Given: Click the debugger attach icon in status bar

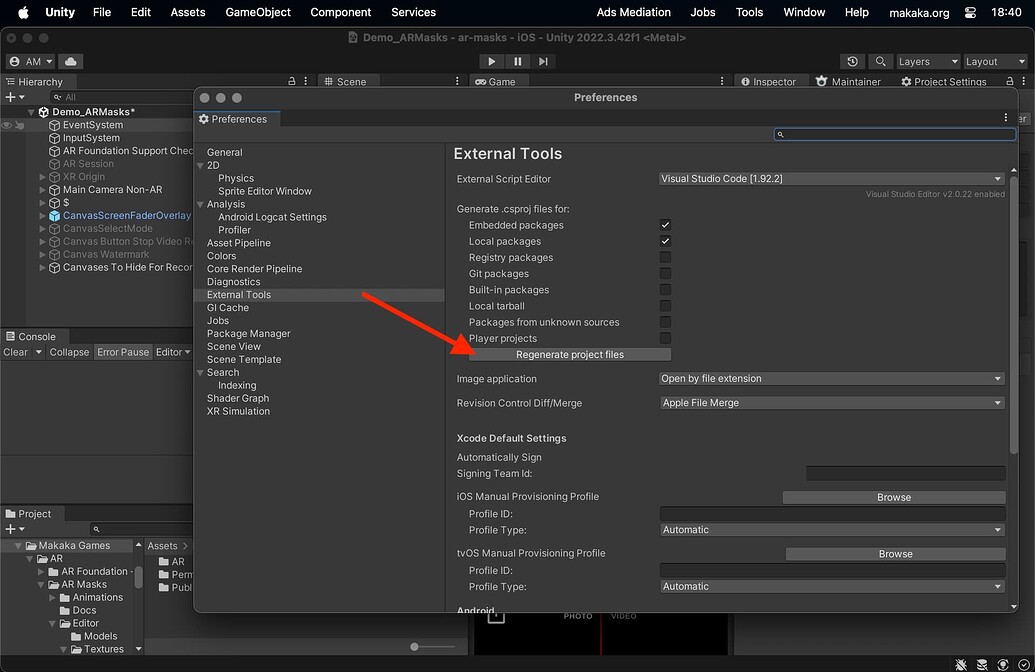Looking at the screenshot, I should point(961,664).
